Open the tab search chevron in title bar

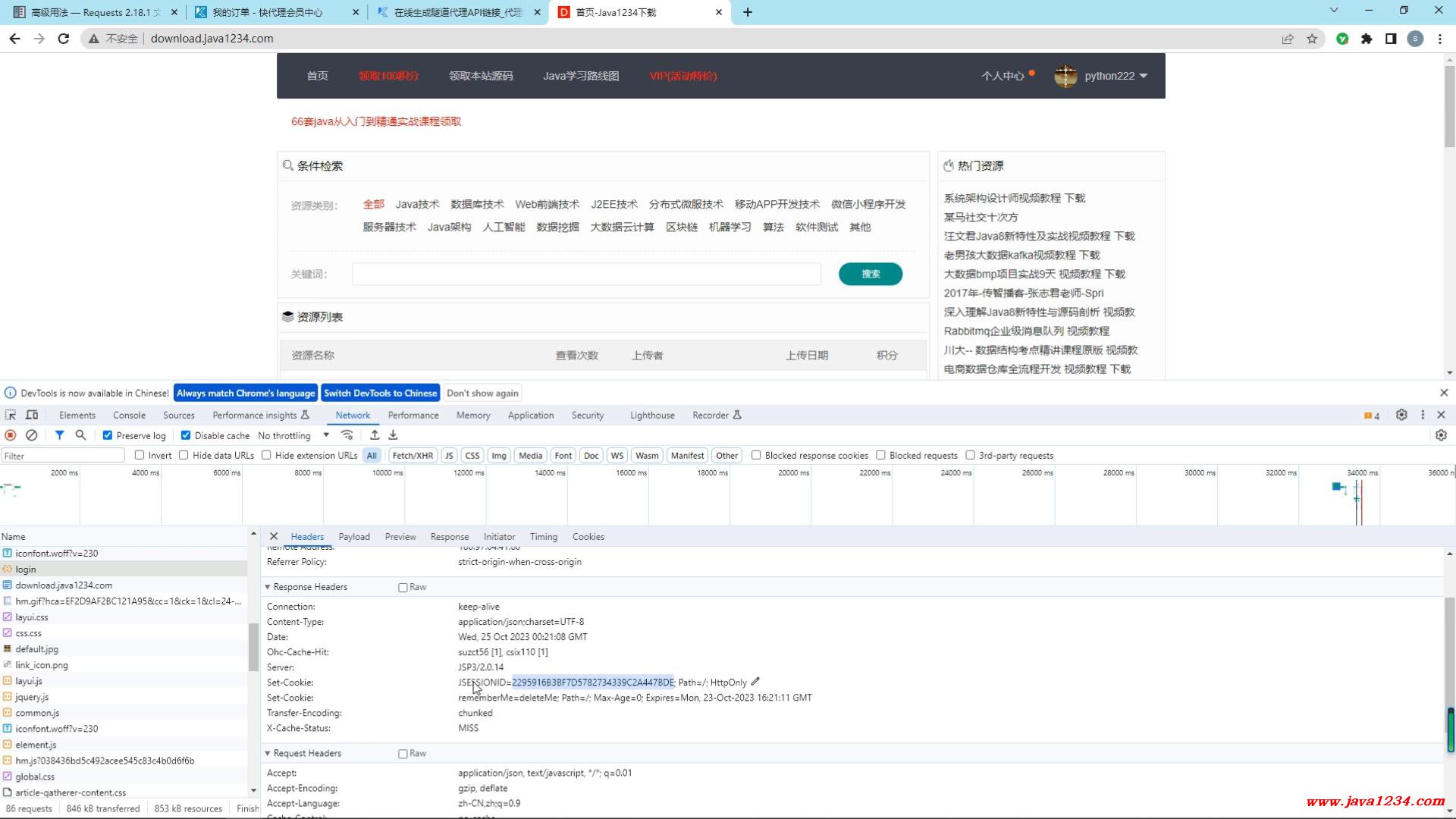1334,11
